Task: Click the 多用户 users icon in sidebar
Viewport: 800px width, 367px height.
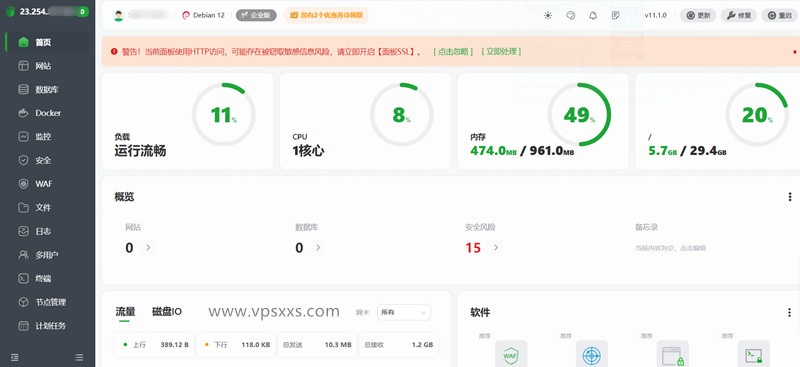Action: click(23, 254)
